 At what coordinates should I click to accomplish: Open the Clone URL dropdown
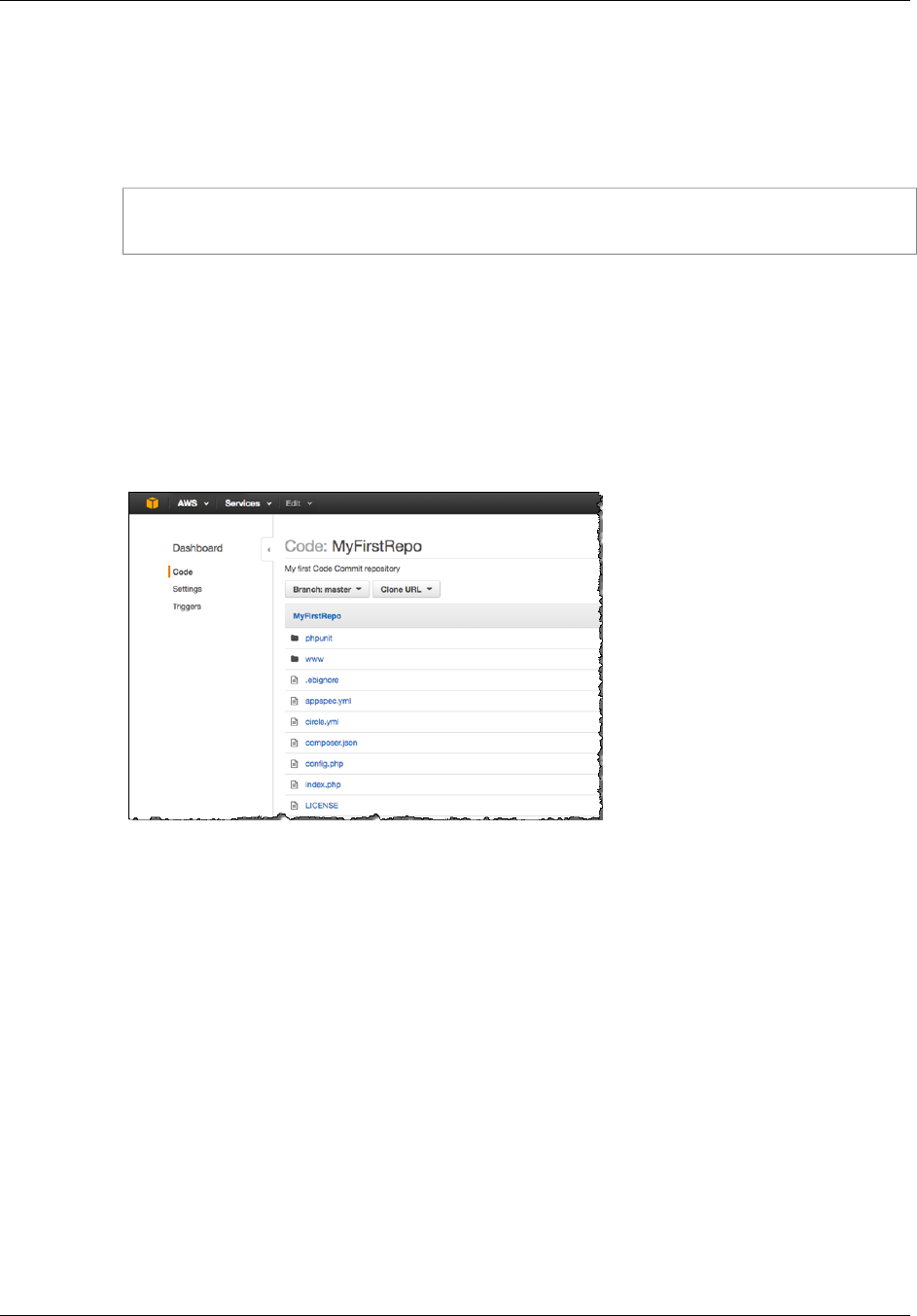[406, 589]
